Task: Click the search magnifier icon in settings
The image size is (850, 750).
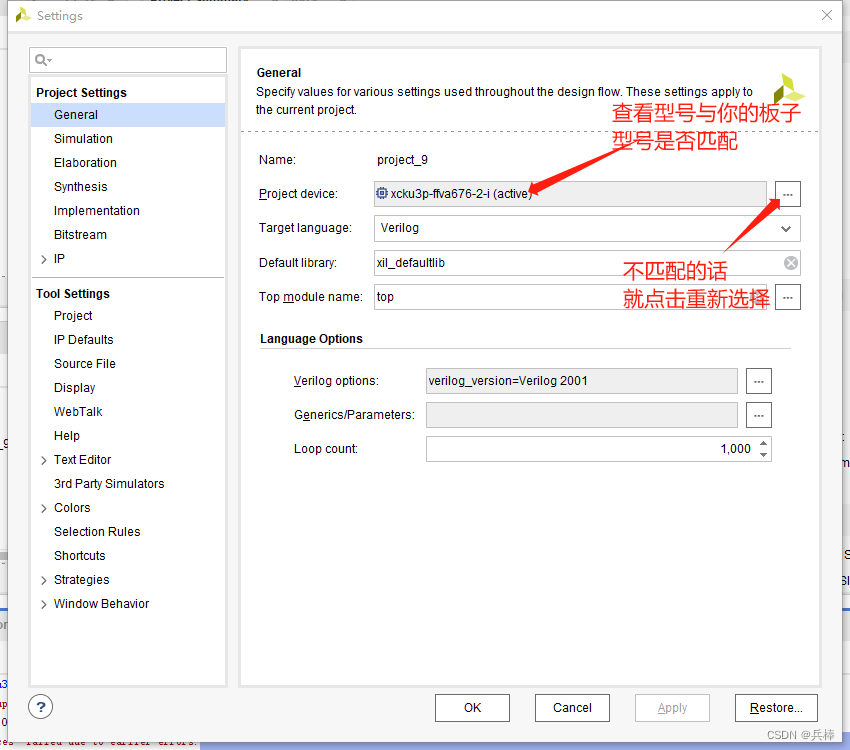Action: click(x=43, y=60)
